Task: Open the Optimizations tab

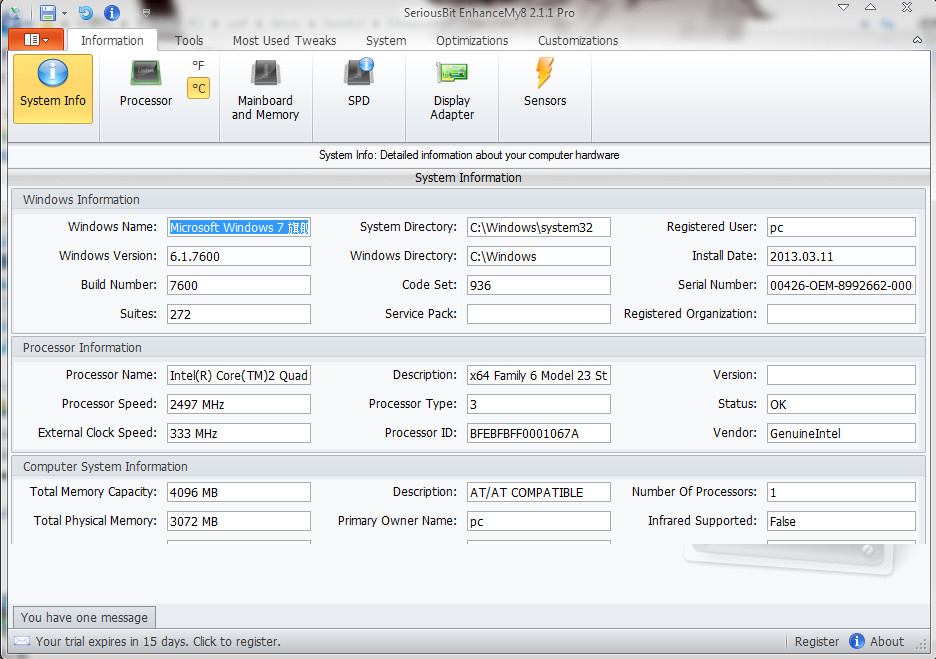Action: 472,41
